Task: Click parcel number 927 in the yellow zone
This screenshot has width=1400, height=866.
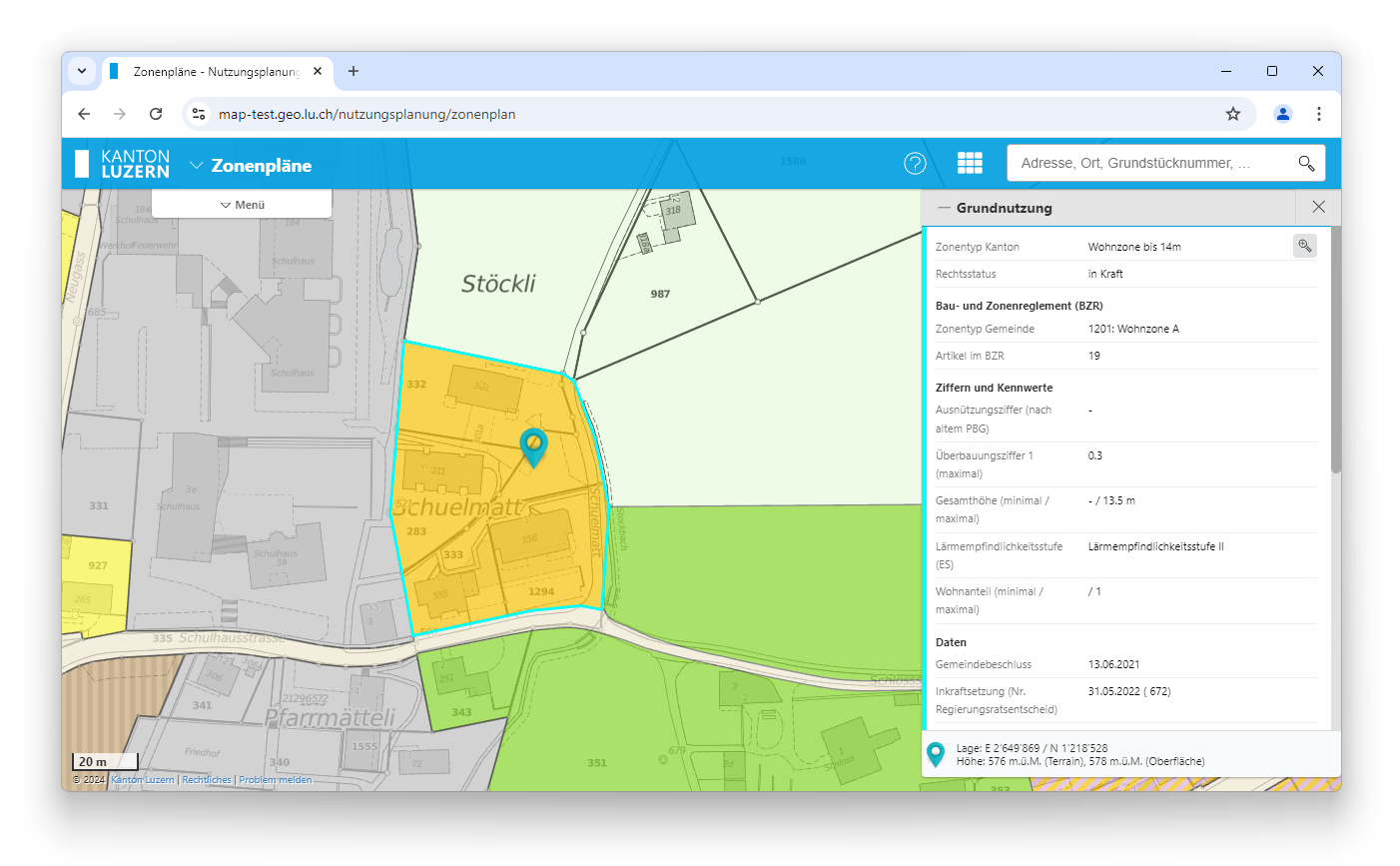Action: [98, 565]
